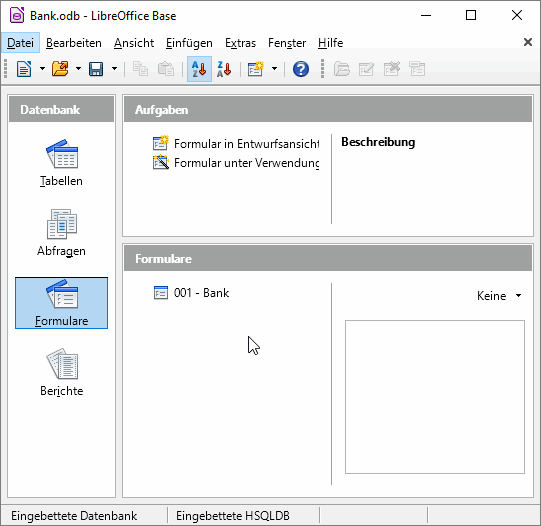
Task: Open the Ansicht menu
Action: tap(134, 43)
